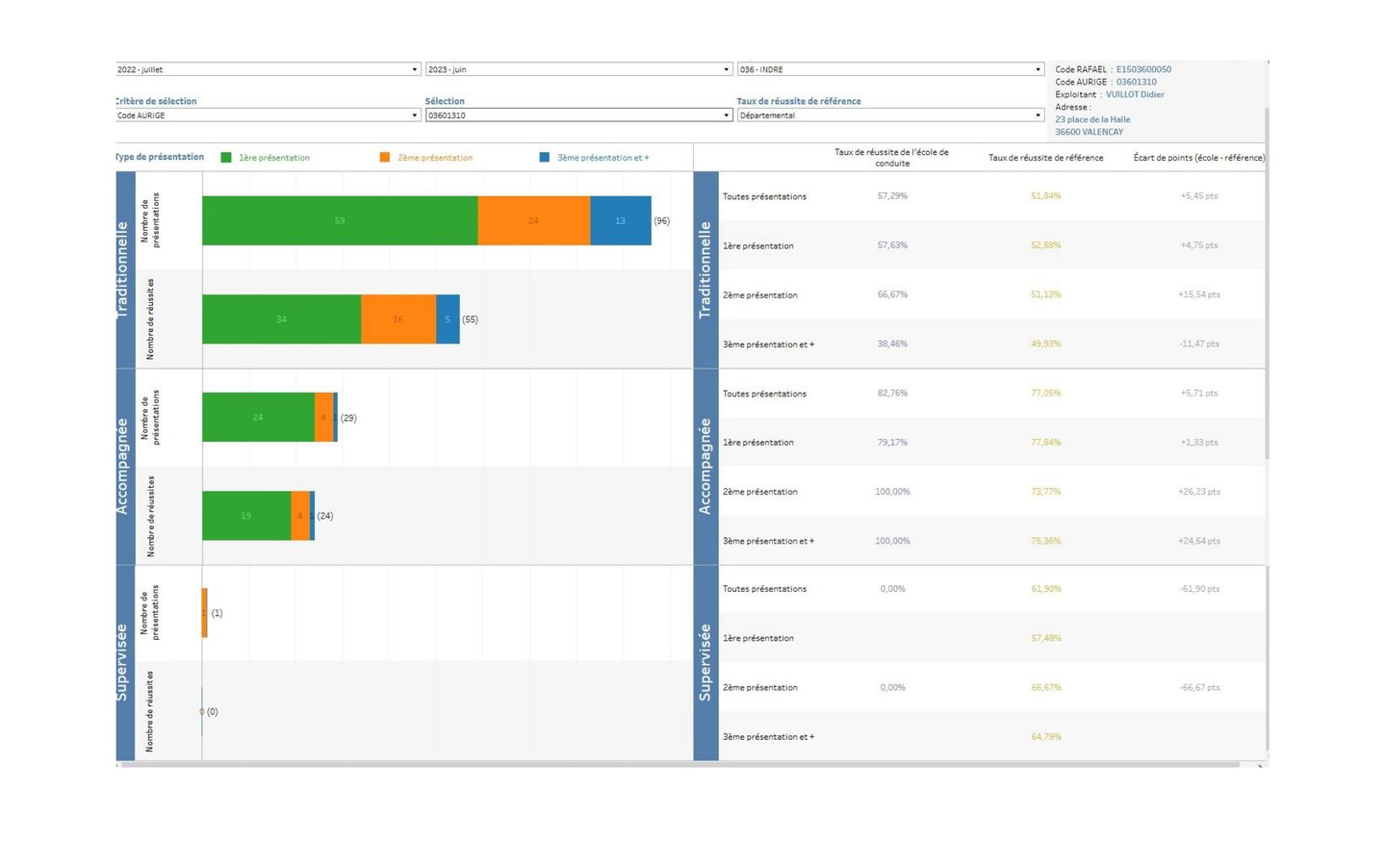Select the blue bar segment labeled 5

(448, 319)
